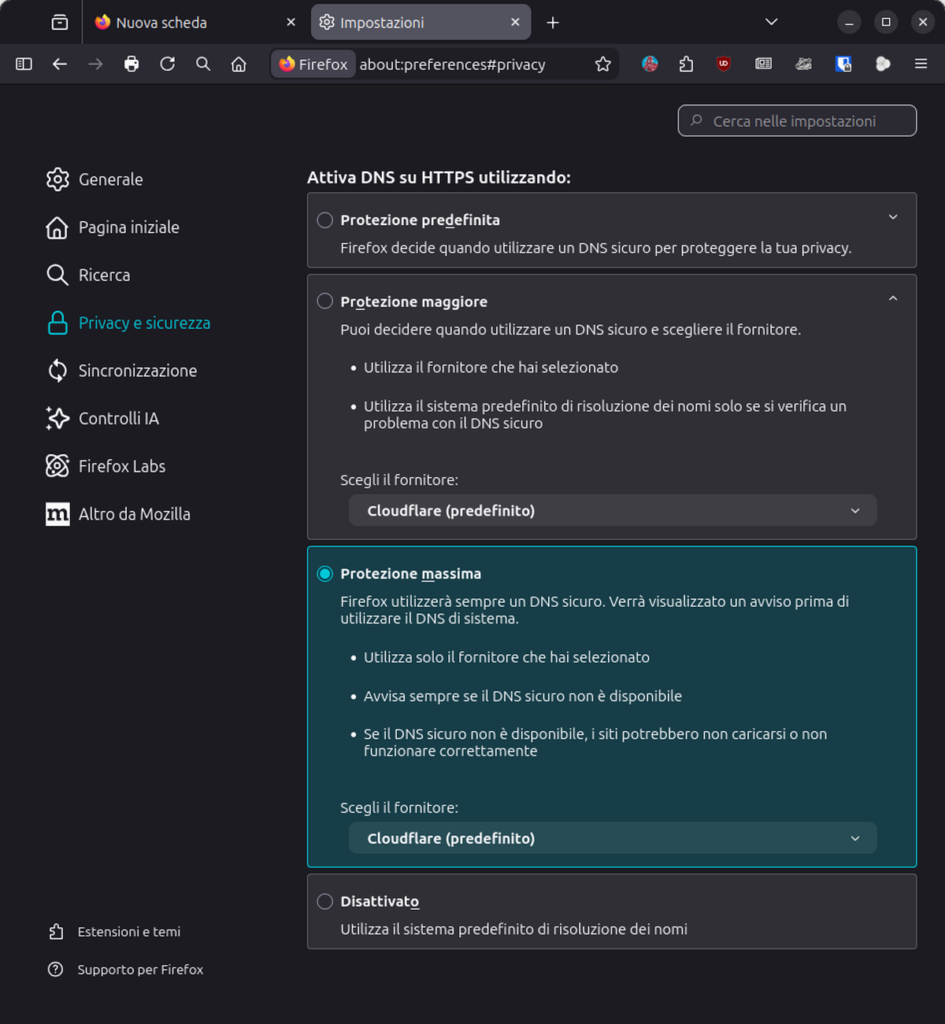Select the Sincronizzazione settings category
Viewport: 945px width, 1024px height.
[x=137, y=371]
